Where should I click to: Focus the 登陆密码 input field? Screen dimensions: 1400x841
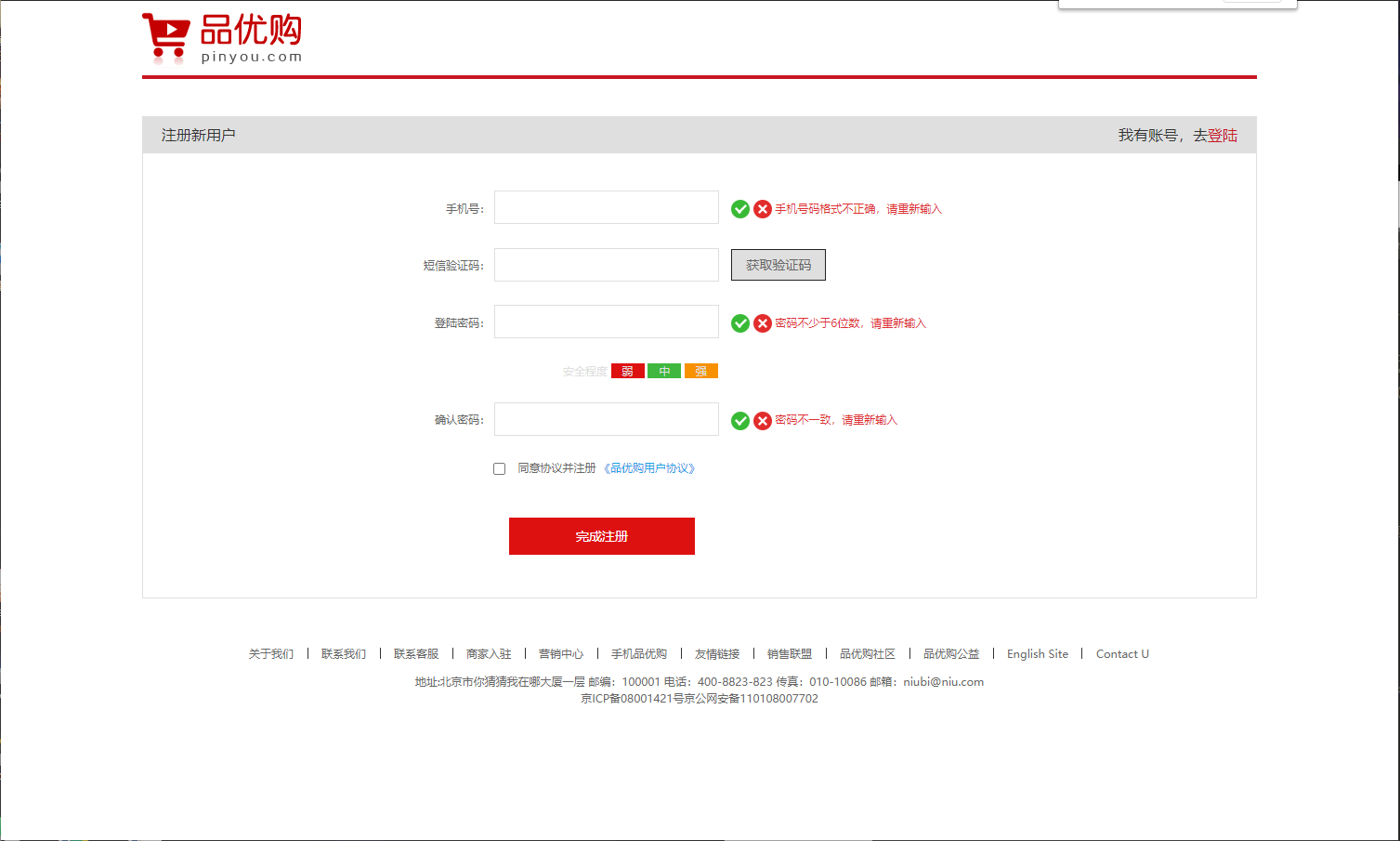click(607, 322)
